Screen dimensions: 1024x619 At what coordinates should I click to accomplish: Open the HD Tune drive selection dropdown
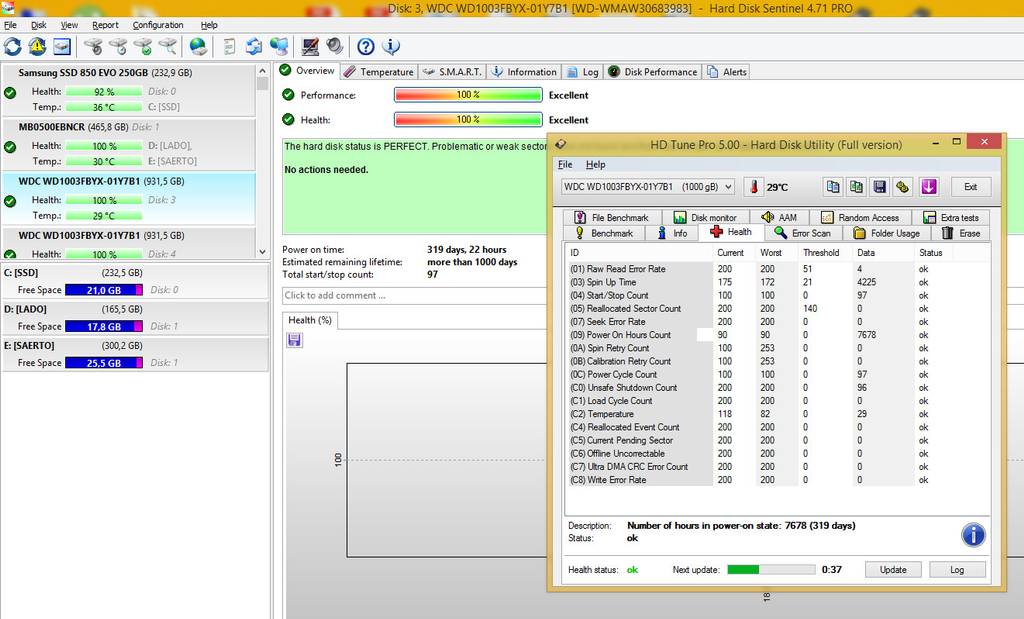pos(647,187)
